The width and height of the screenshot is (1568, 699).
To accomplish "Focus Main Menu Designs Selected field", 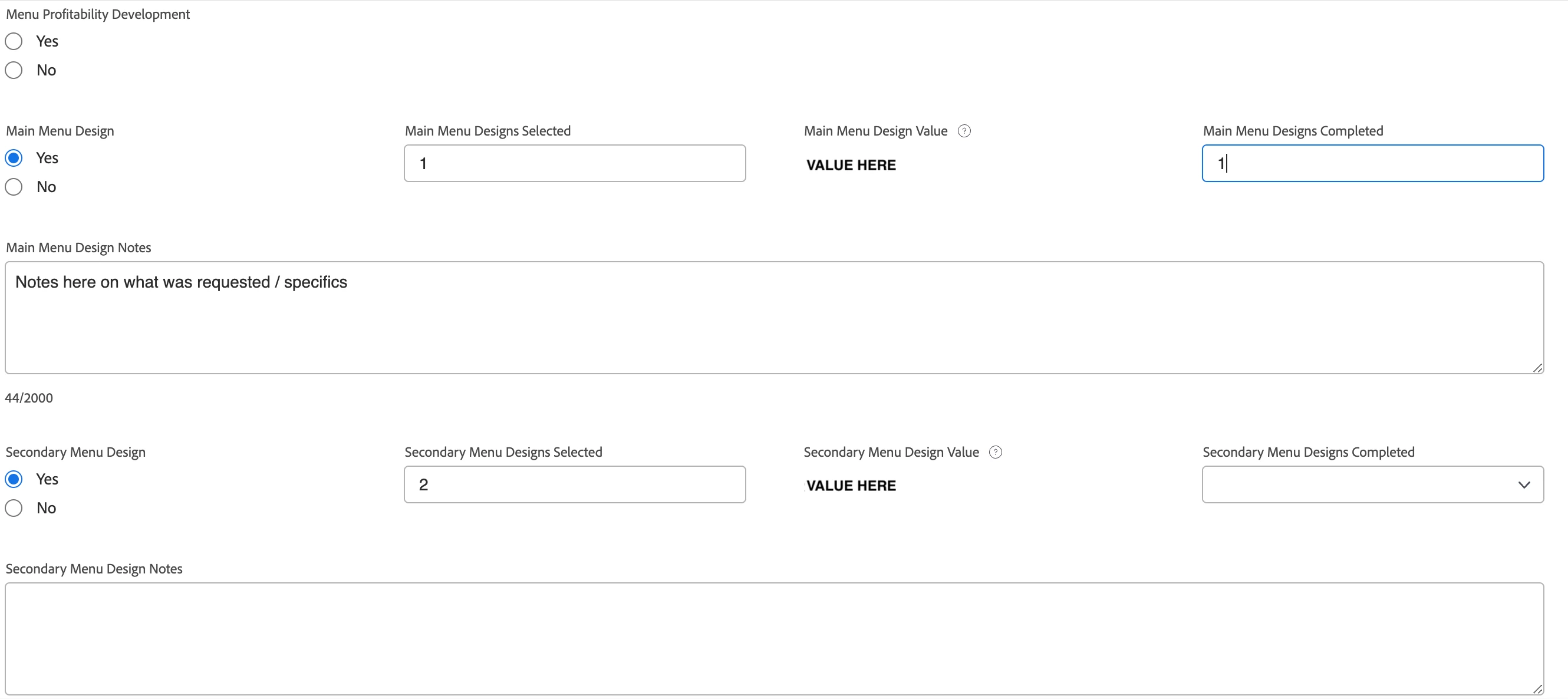I will pyautogui.click(x=575, y=164).
